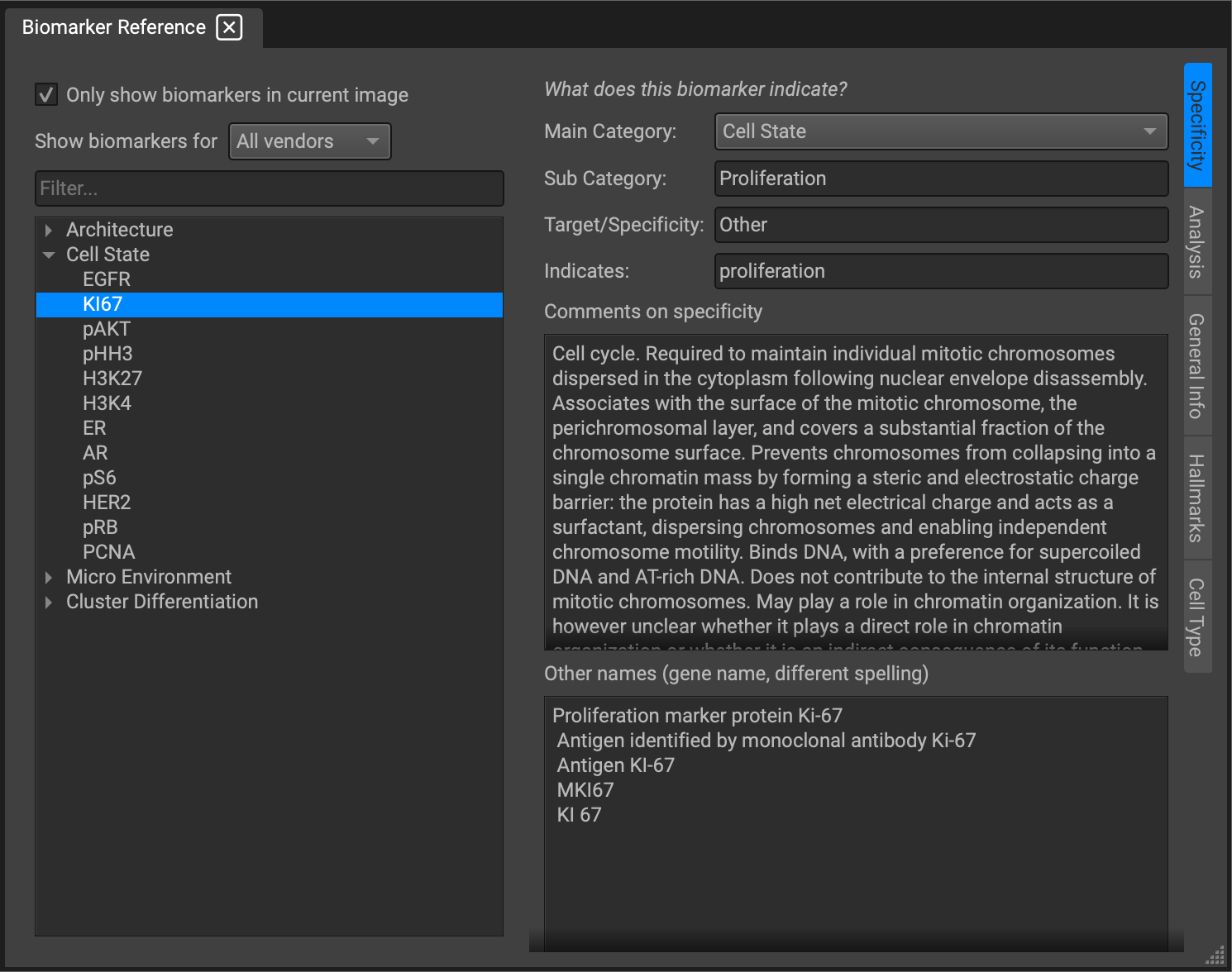Expand the Micro Environment node

click(x=49, y=577)
